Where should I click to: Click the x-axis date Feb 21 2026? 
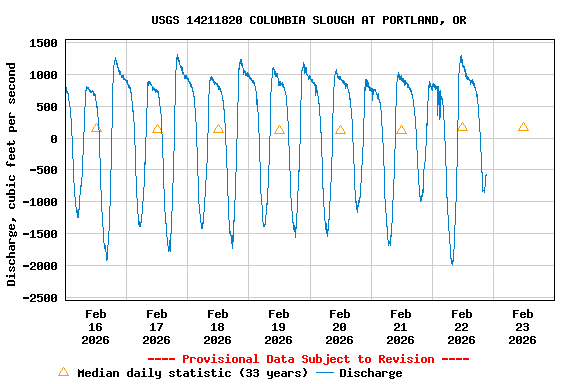click(x=400, y=327)
